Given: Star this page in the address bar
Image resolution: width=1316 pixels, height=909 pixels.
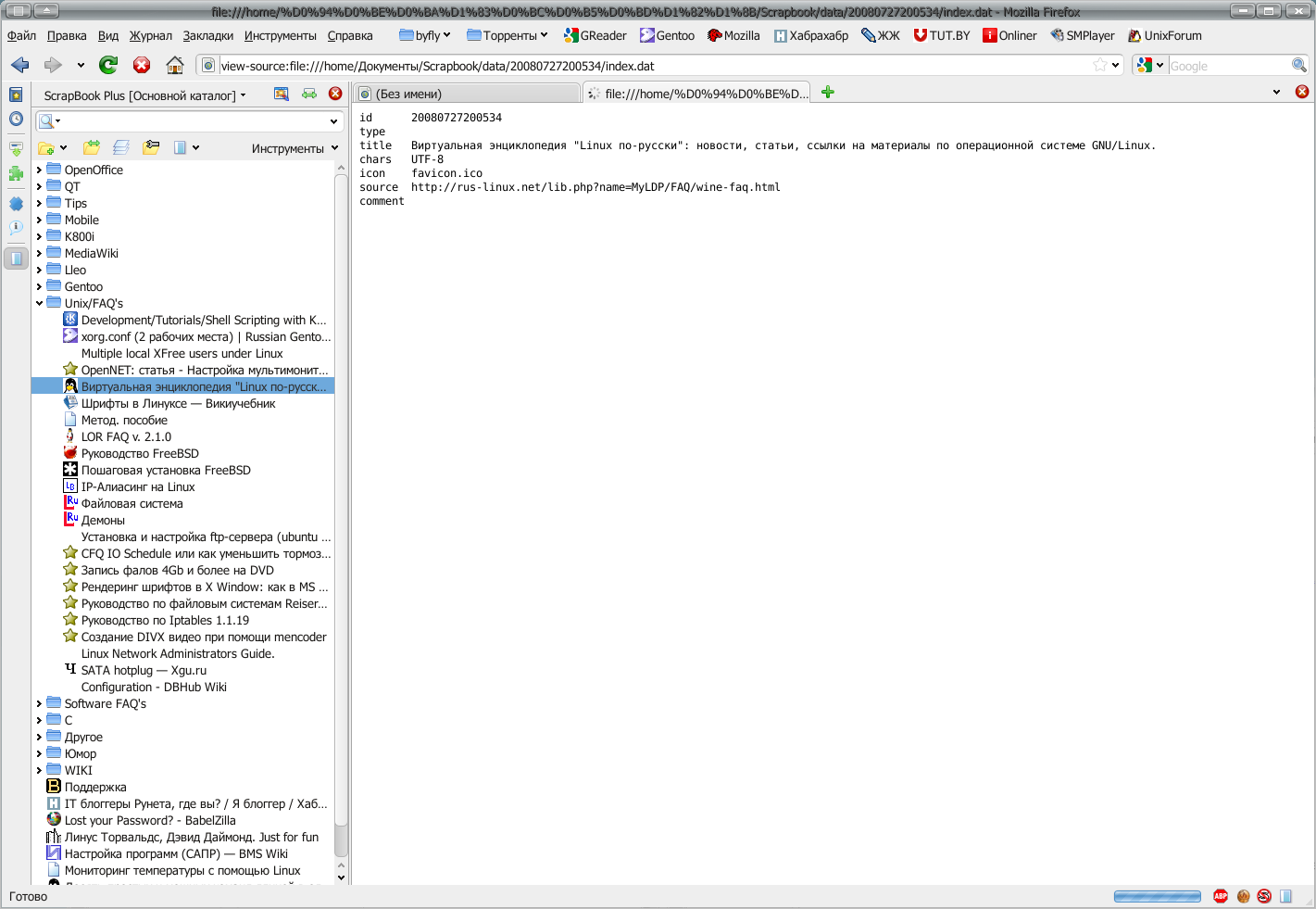Looking at the screenshot, I should pos(1099,65).
